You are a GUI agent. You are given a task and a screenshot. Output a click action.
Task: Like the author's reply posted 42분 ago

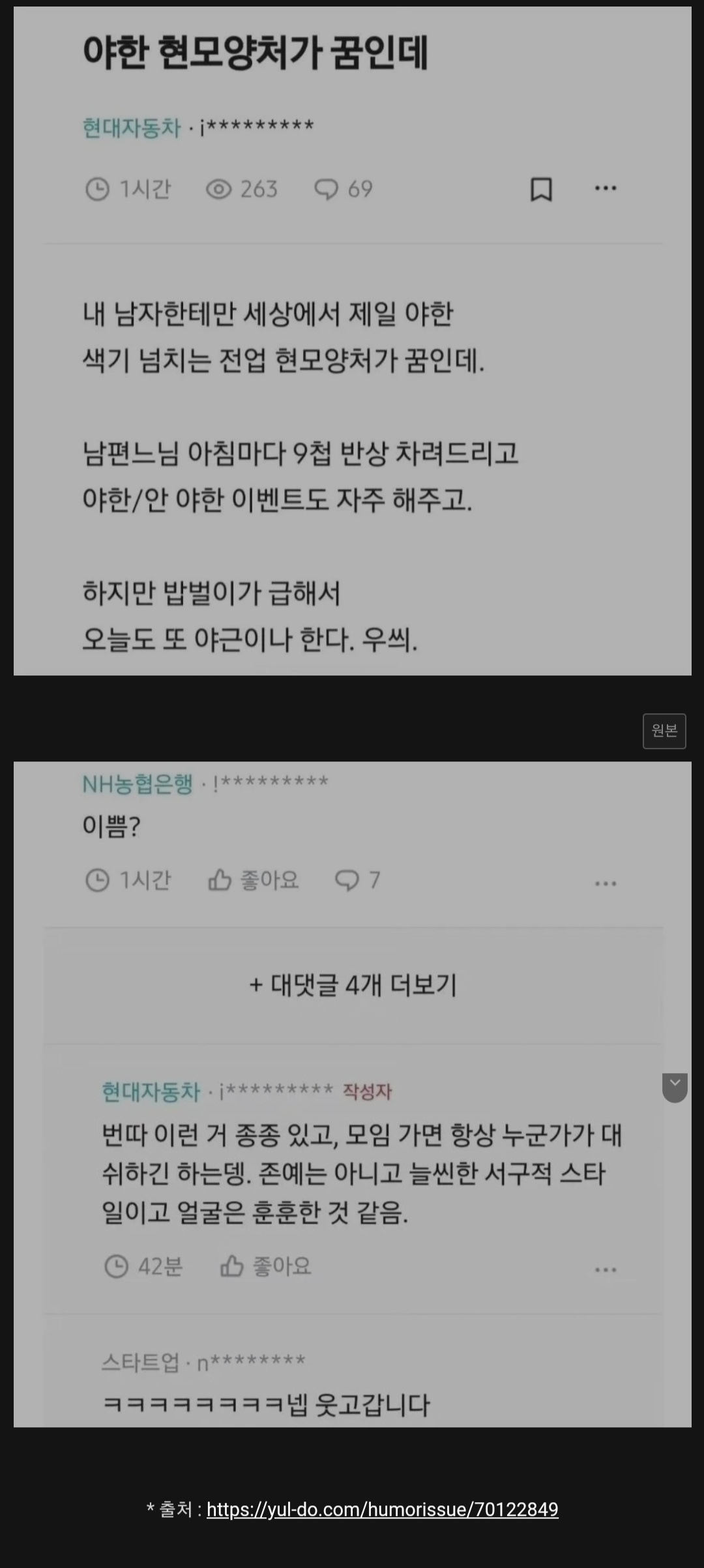tap(232, 1266)
